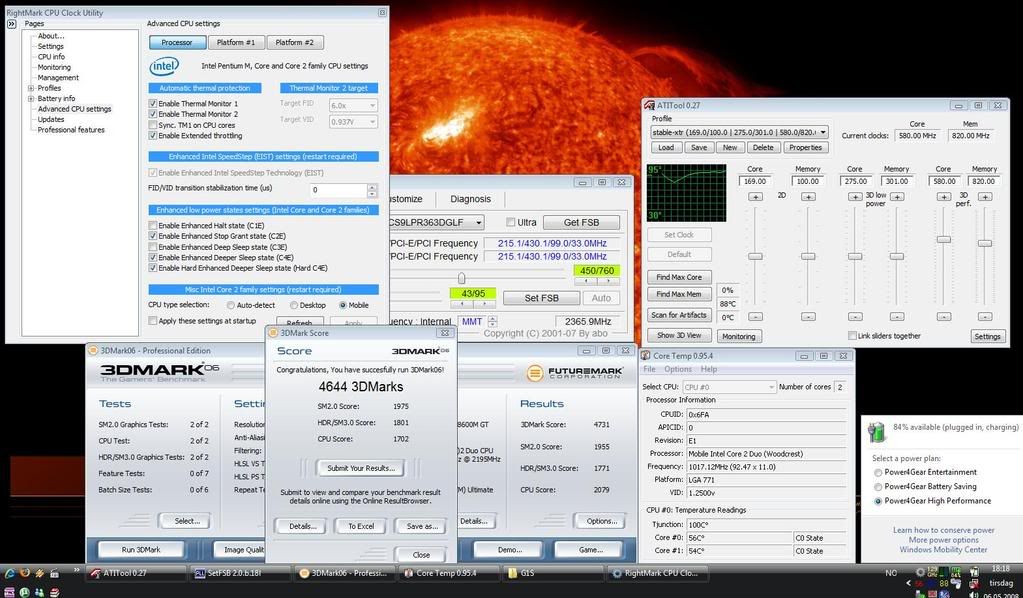Switch to Core Temp taskbar button
Screen dimensions: 1023x598
(x=444, y=573)
